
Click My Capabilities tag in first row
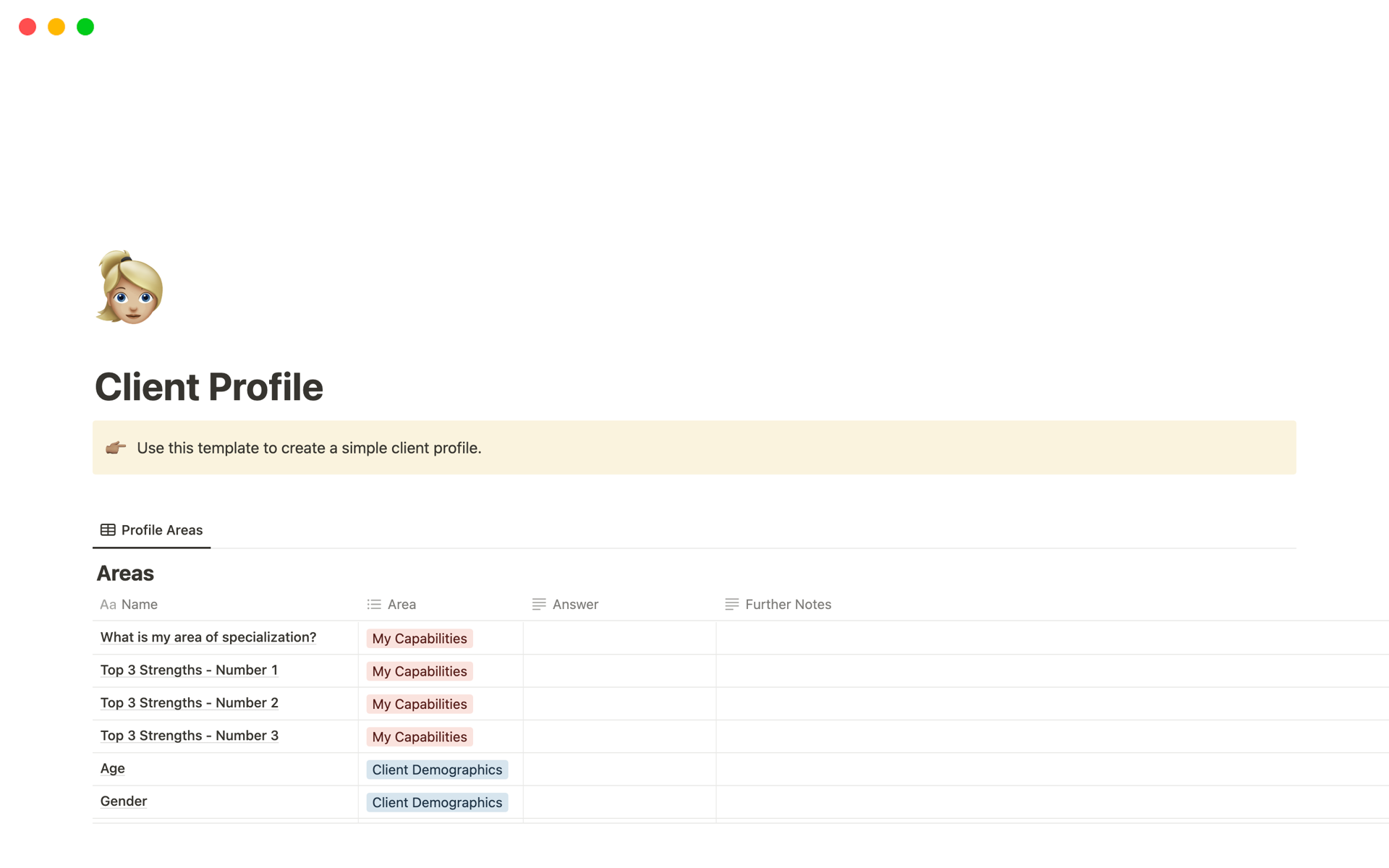(x=420, y=639)
